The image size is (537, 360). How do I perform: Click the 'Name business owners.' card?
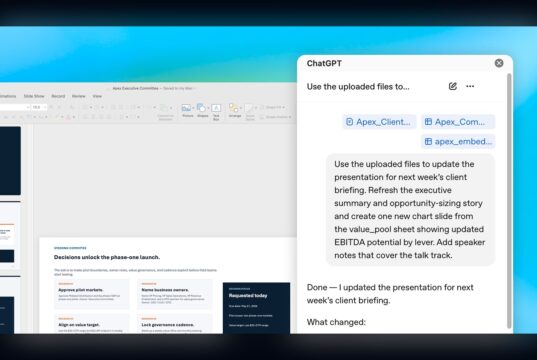pyautogui.click(x=175, y=294)
